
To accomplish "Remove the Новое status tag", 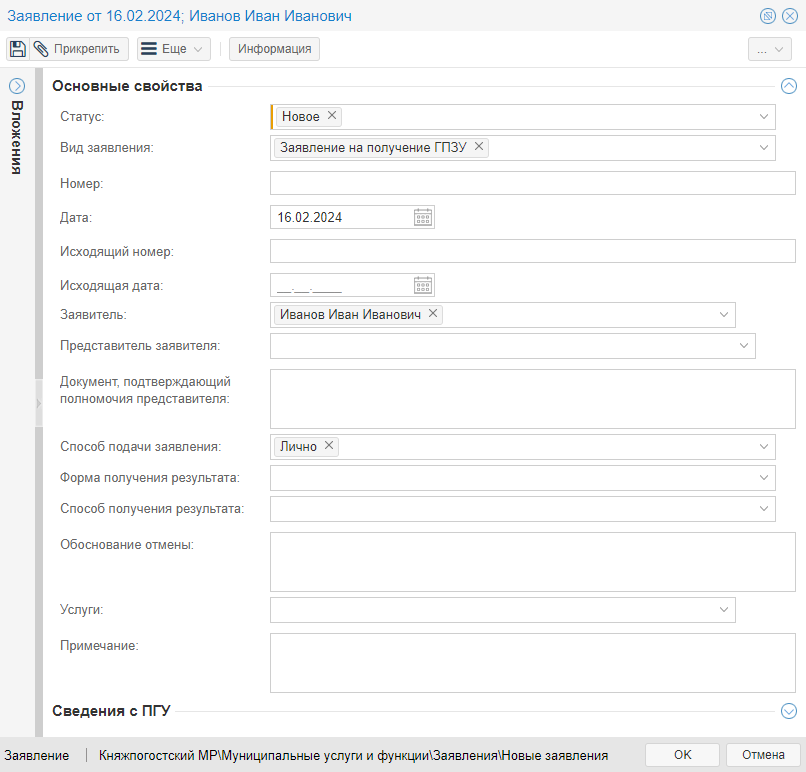I will pyautogui.click(x=333, y=116).
